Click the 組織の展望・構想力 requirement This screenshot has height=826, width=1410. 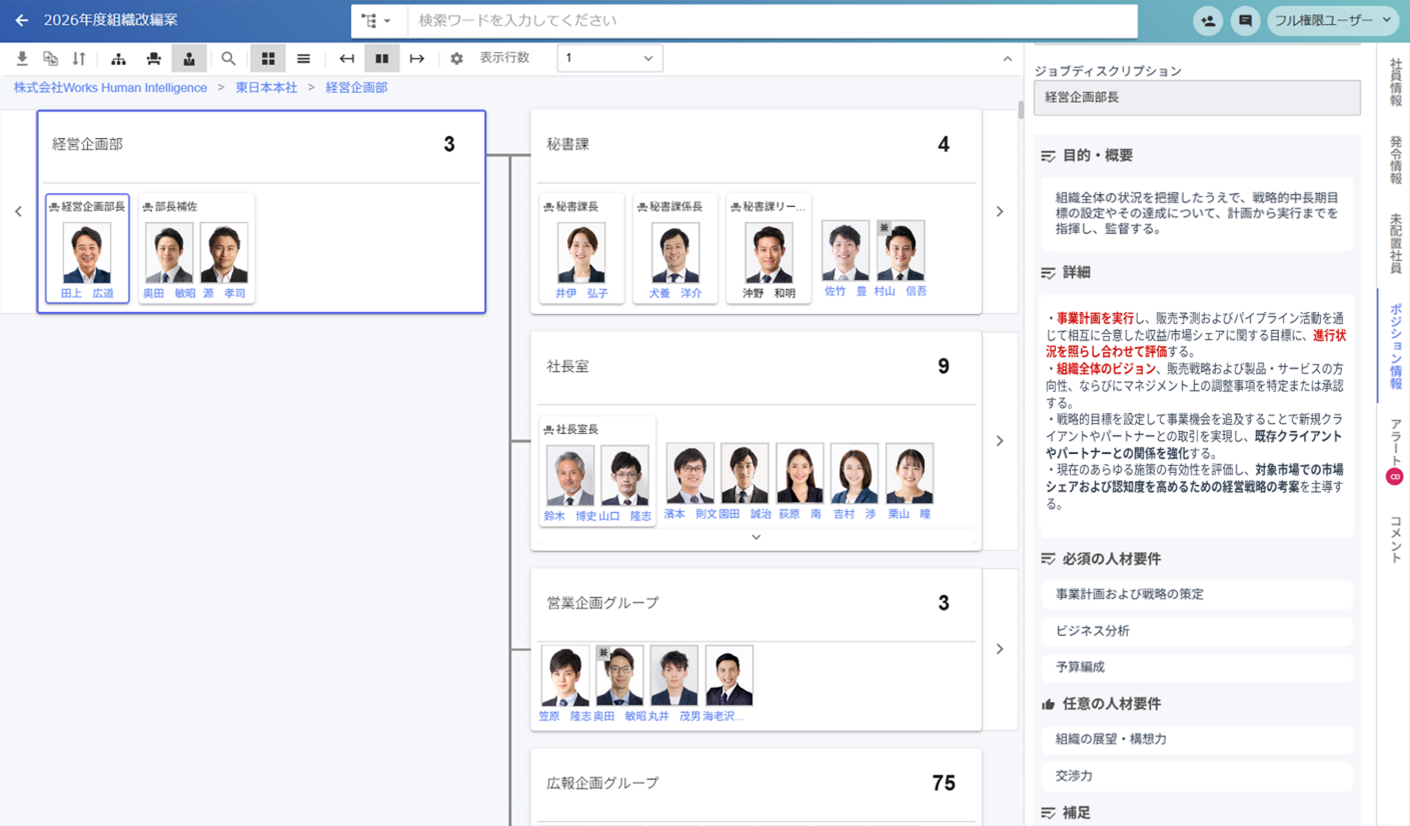coord(1197,739)
